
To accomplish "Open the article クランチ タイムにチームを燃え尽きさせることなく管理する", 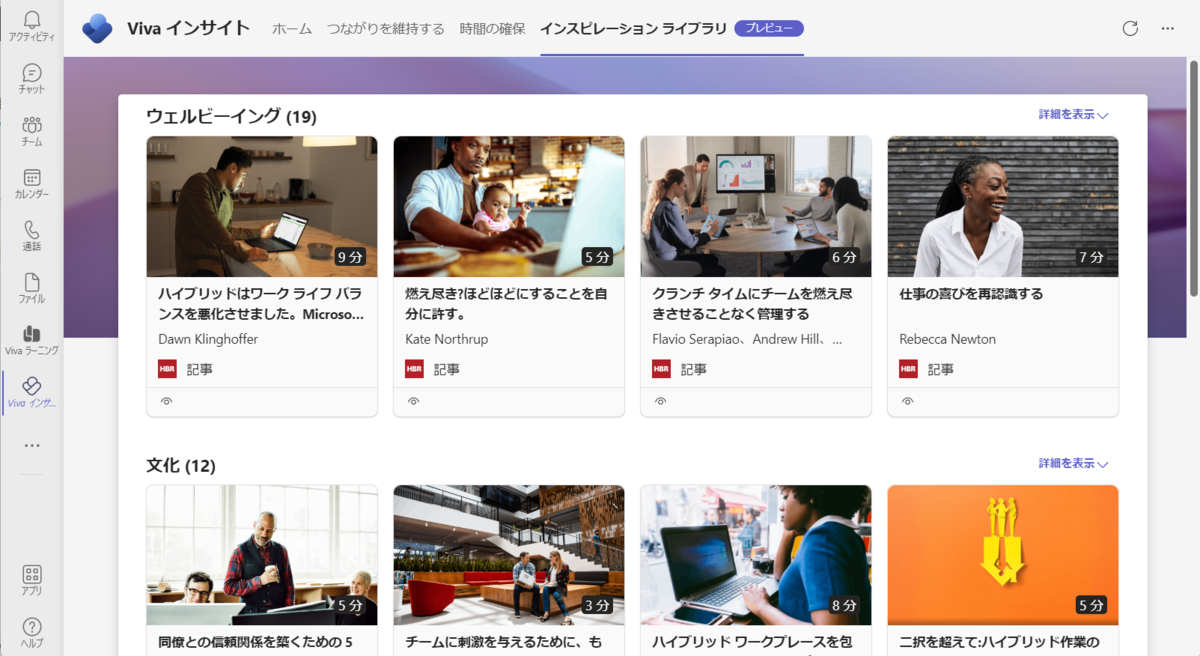I will 752,304.
